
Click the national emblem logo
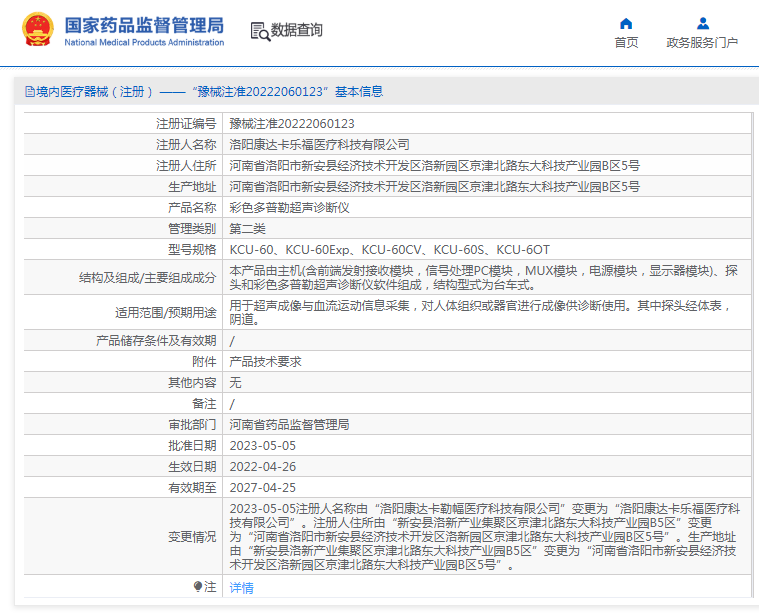38,30
